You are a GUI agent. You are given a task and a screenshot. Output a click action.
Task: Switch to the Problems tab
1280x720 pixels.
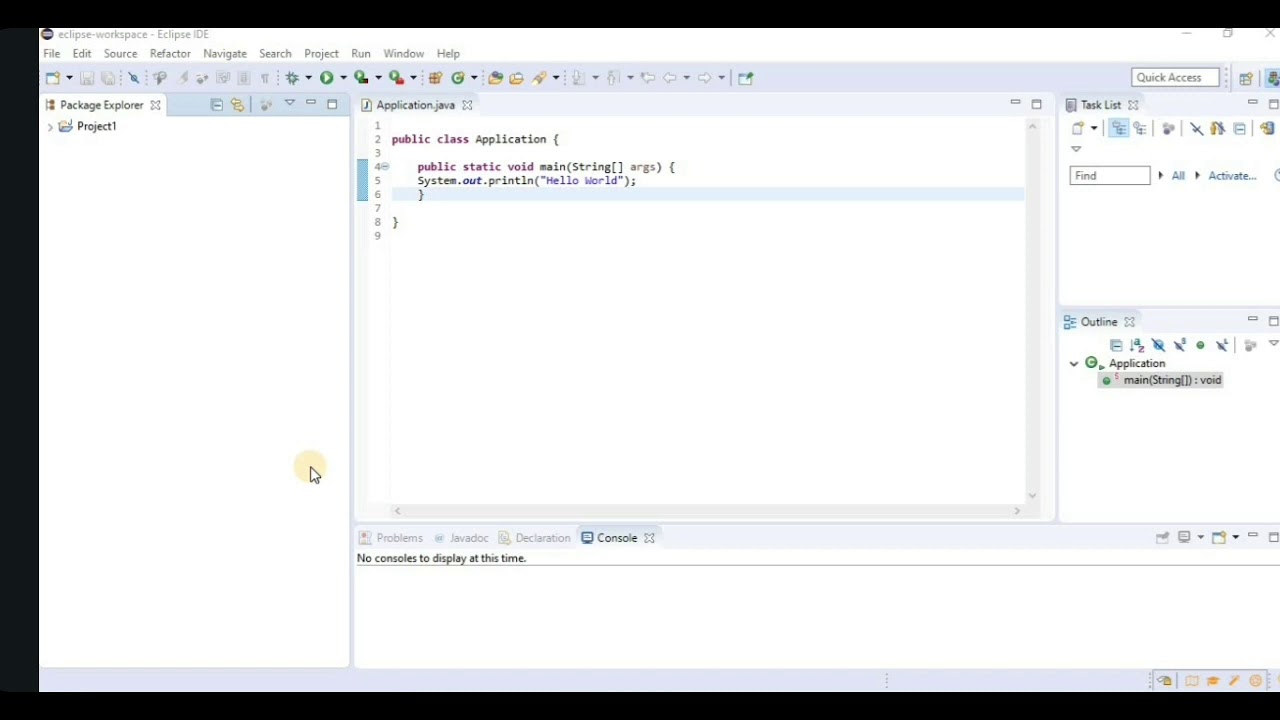[399, 538]
